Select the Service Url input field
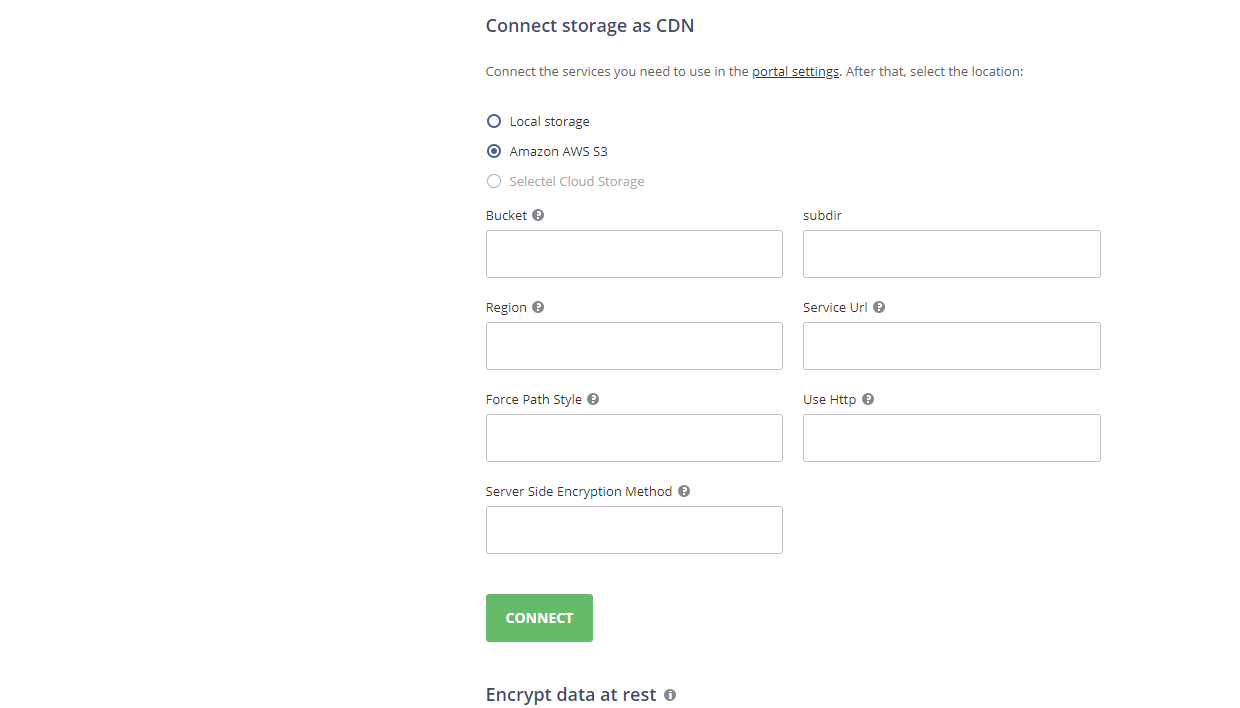Image resolution: width=1240 pixels, height=708 pixels. coord(951,345)
